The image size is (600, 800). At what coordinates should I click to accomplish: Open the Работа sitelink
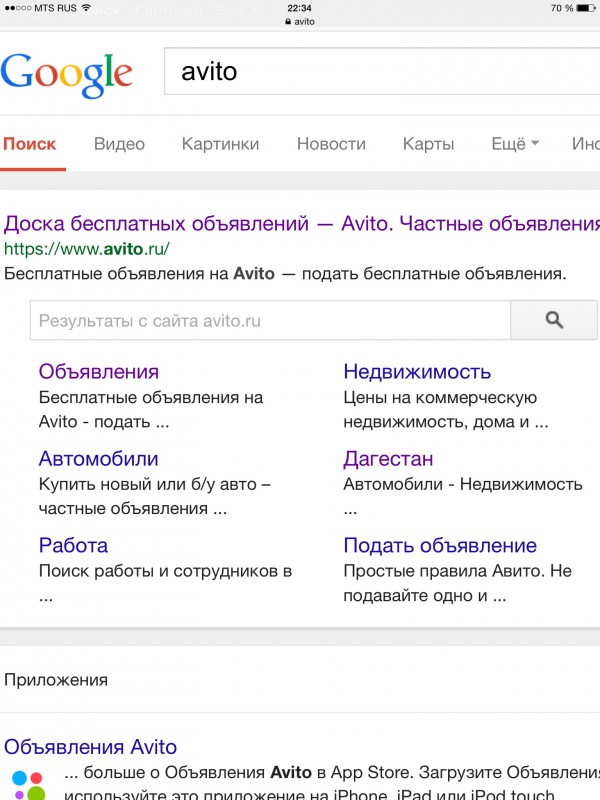click(x=73, y=545)
